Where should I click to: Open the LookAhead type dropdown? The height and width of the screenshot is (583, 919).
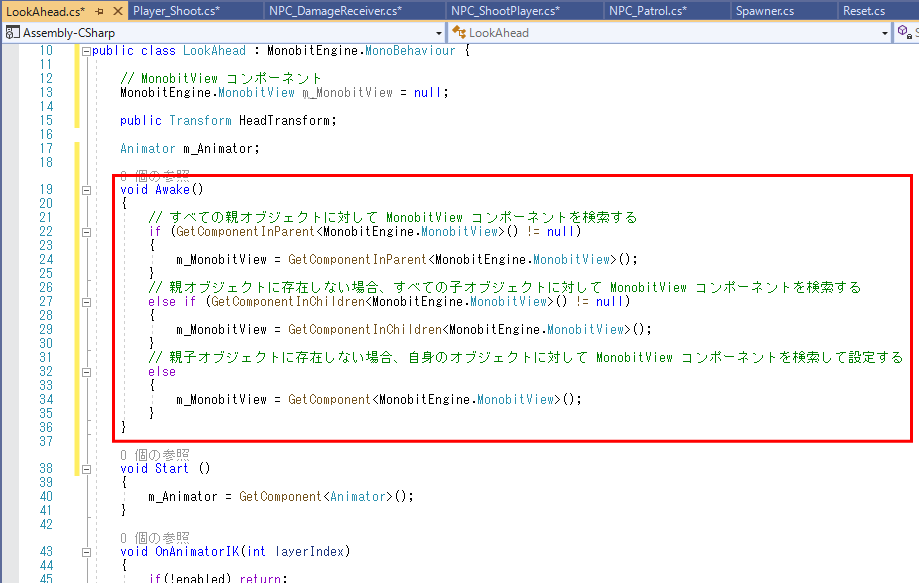(x=884, y=33)
